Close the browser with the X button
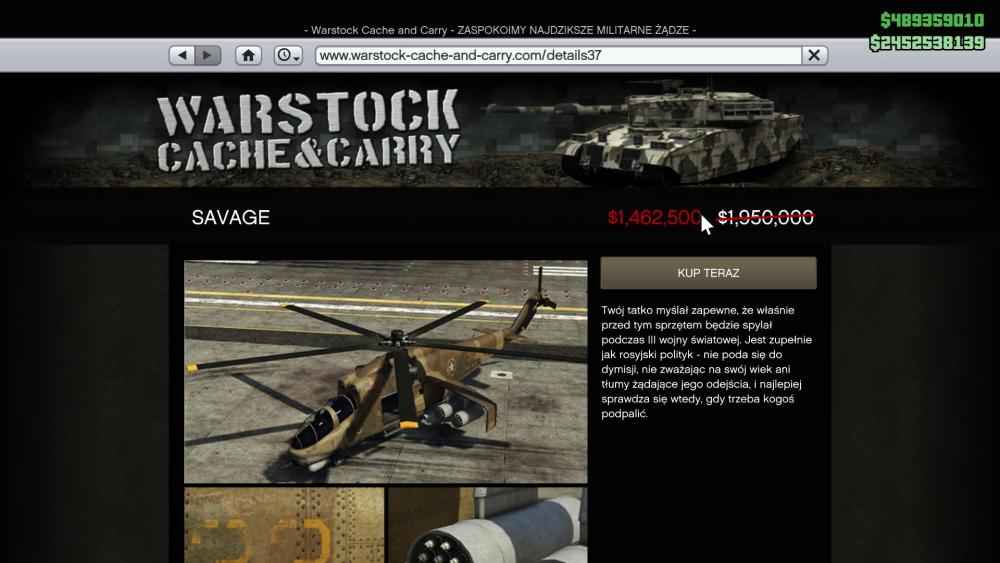This screenshot has width=1000, height=563. [x=814, y=55]
